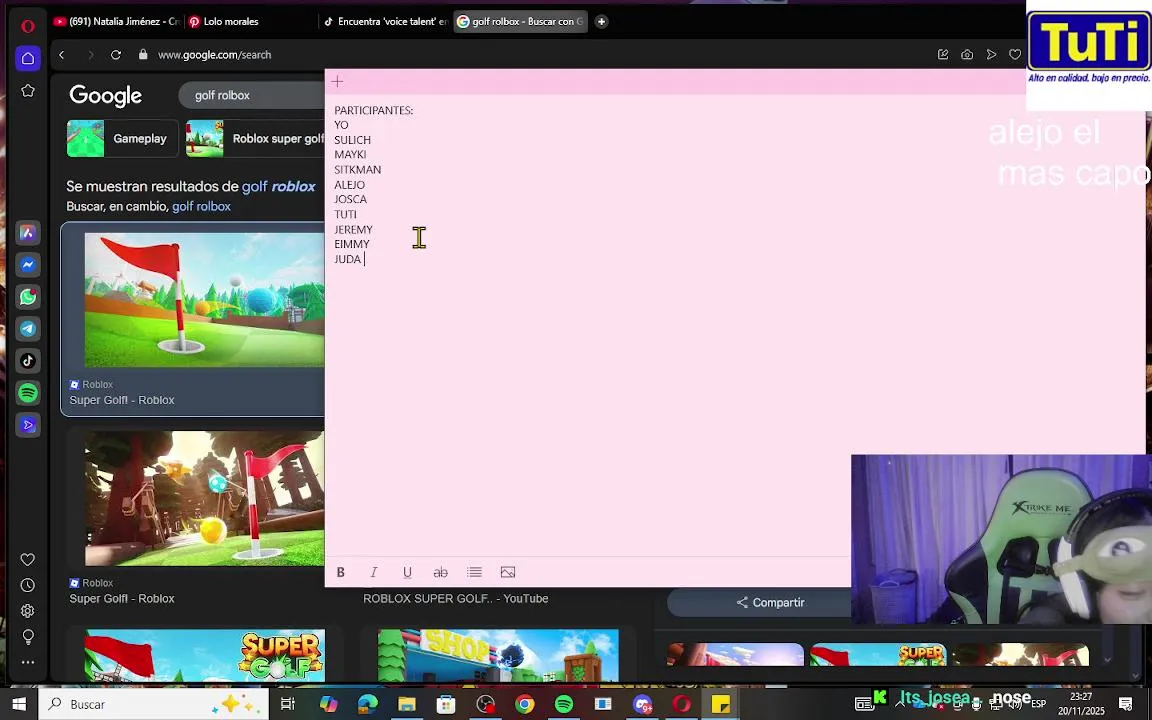Screen dimensions: 1152x720
Task: Open the Opera main menu logo
Action: coord(28,26)
